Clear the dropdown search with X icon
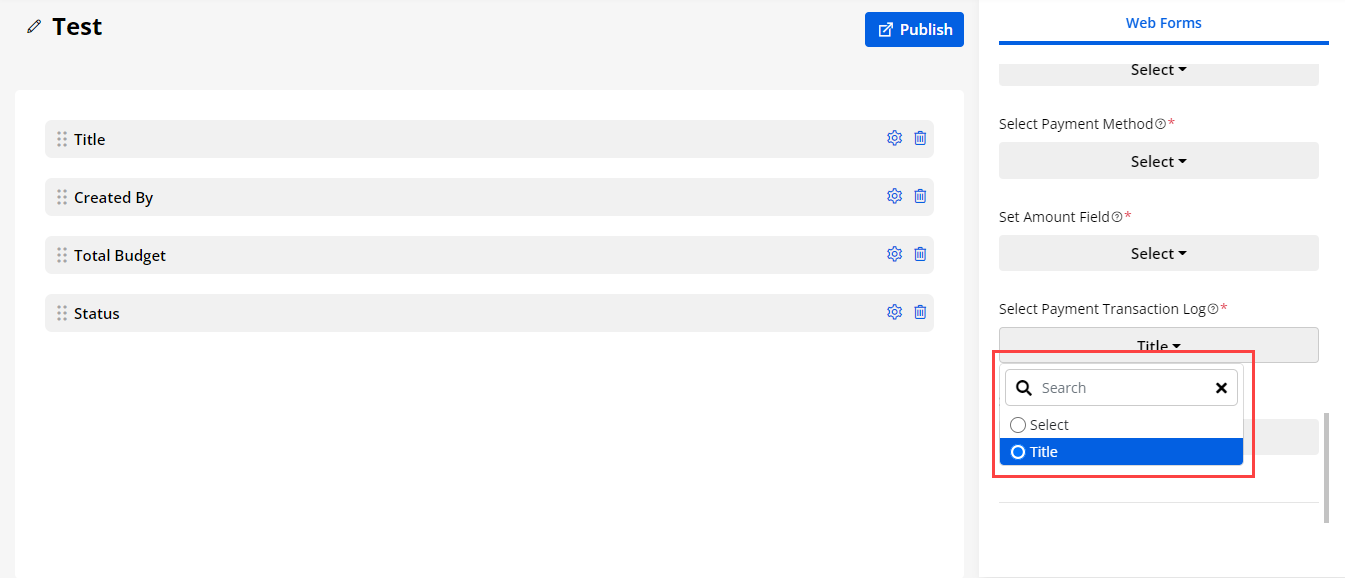Viewport: 1345px width, 578px height. pyautogui.click(x=1221, y=388)
